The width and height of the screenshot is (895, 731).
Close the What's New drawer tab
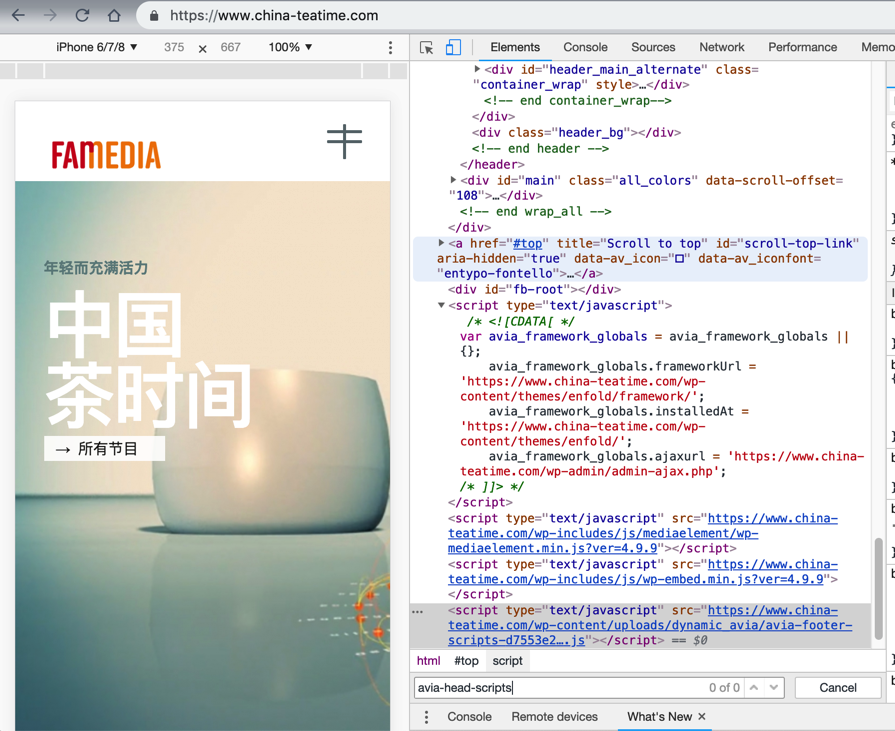(x=702, y=717)
